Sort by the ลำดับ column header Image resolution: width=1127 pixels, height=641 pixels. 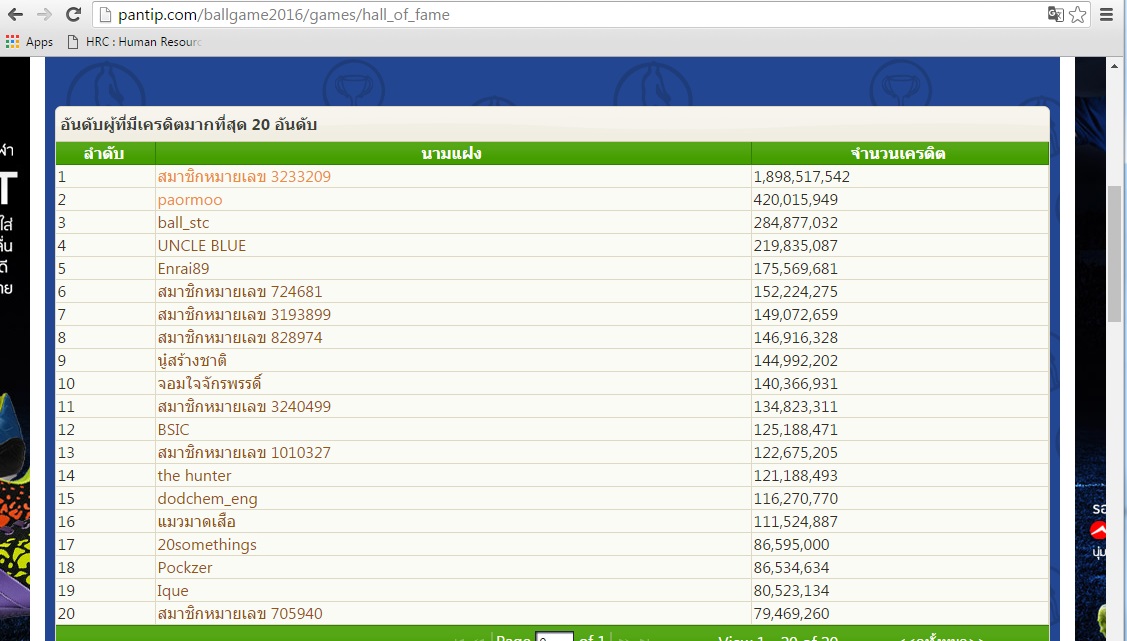pyautogui.click(x=106, y=153)
